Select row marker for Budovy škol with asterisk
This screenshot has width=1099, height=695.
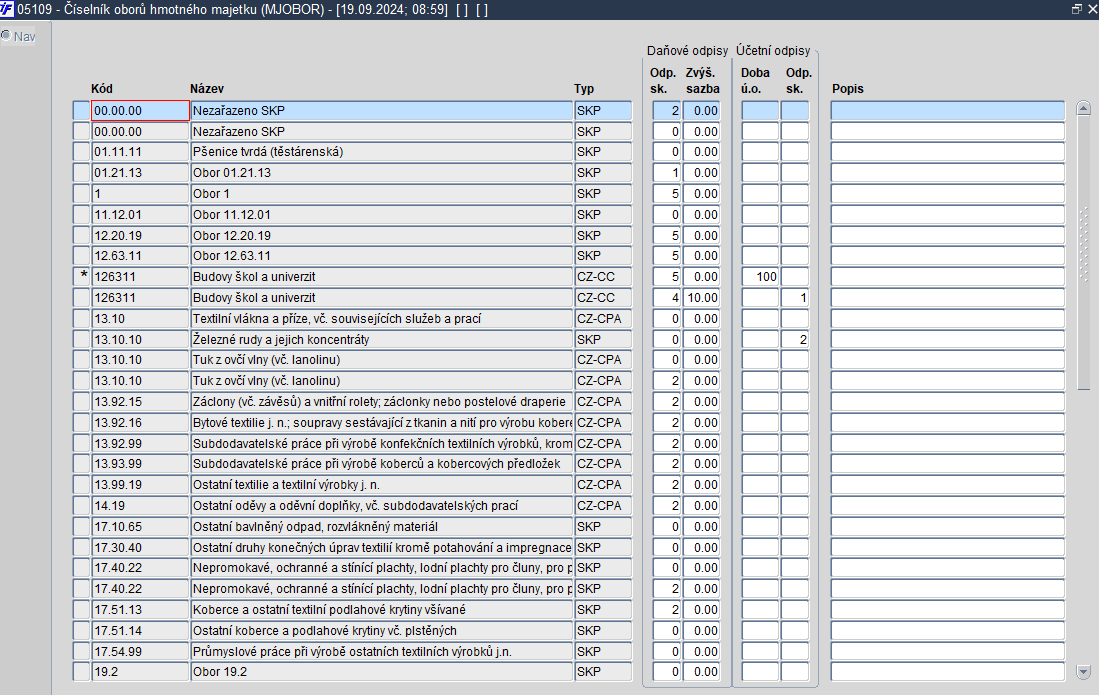click(x=81, y=277)
